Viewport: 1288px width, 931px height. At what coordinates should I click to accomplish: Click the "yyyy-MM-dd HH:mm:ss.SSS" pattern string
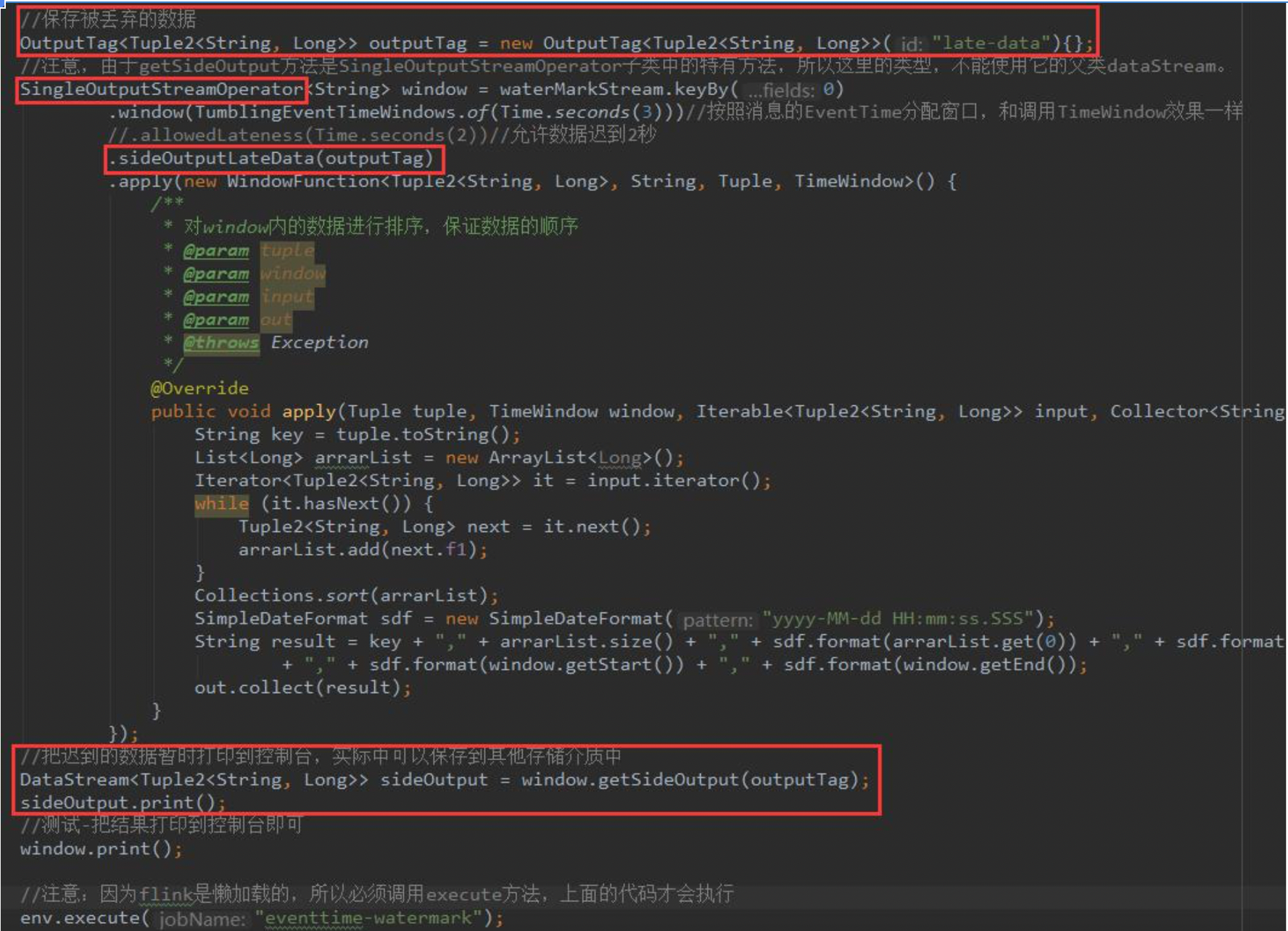click(898, 619)
